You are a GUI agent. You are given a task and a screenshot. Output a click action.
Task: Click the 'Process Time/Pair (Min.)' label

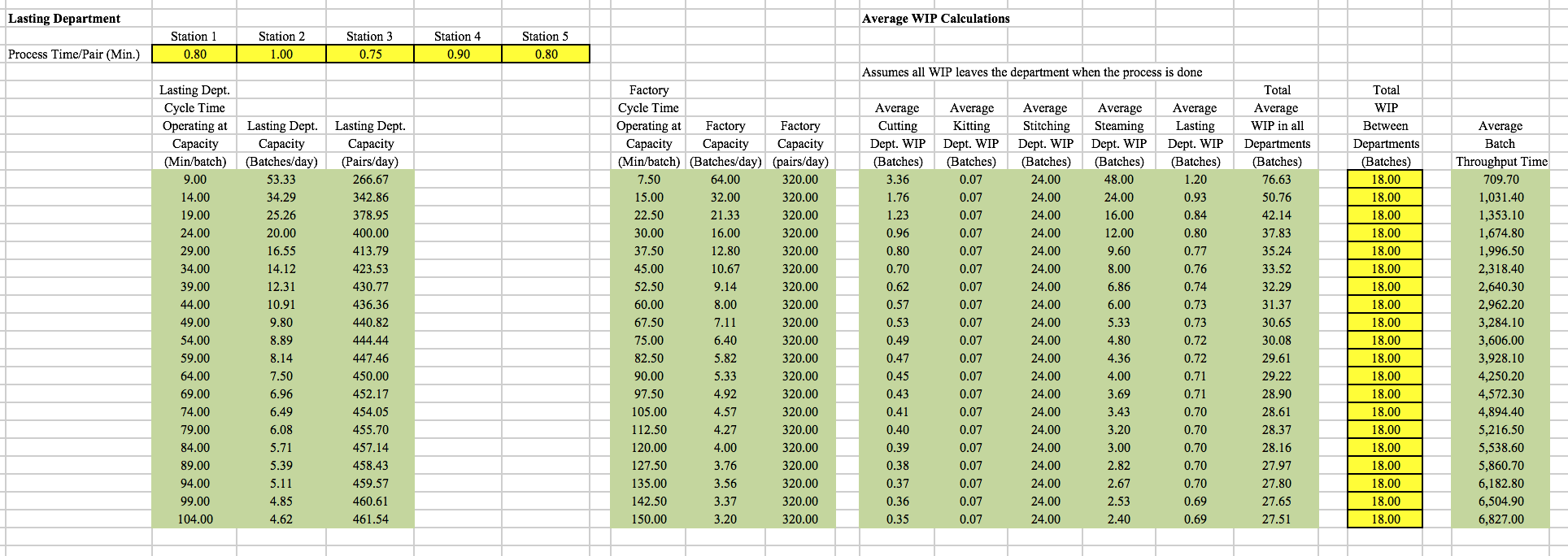pos(74,54)
